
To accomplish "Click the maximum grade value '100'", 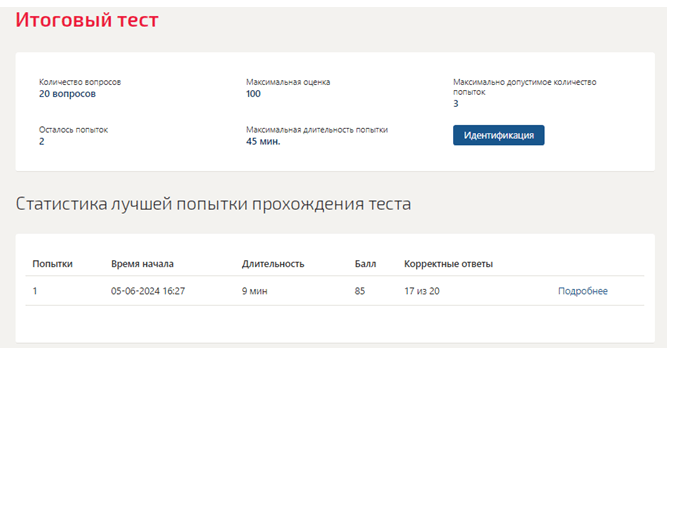I will (x=253, y=94).
